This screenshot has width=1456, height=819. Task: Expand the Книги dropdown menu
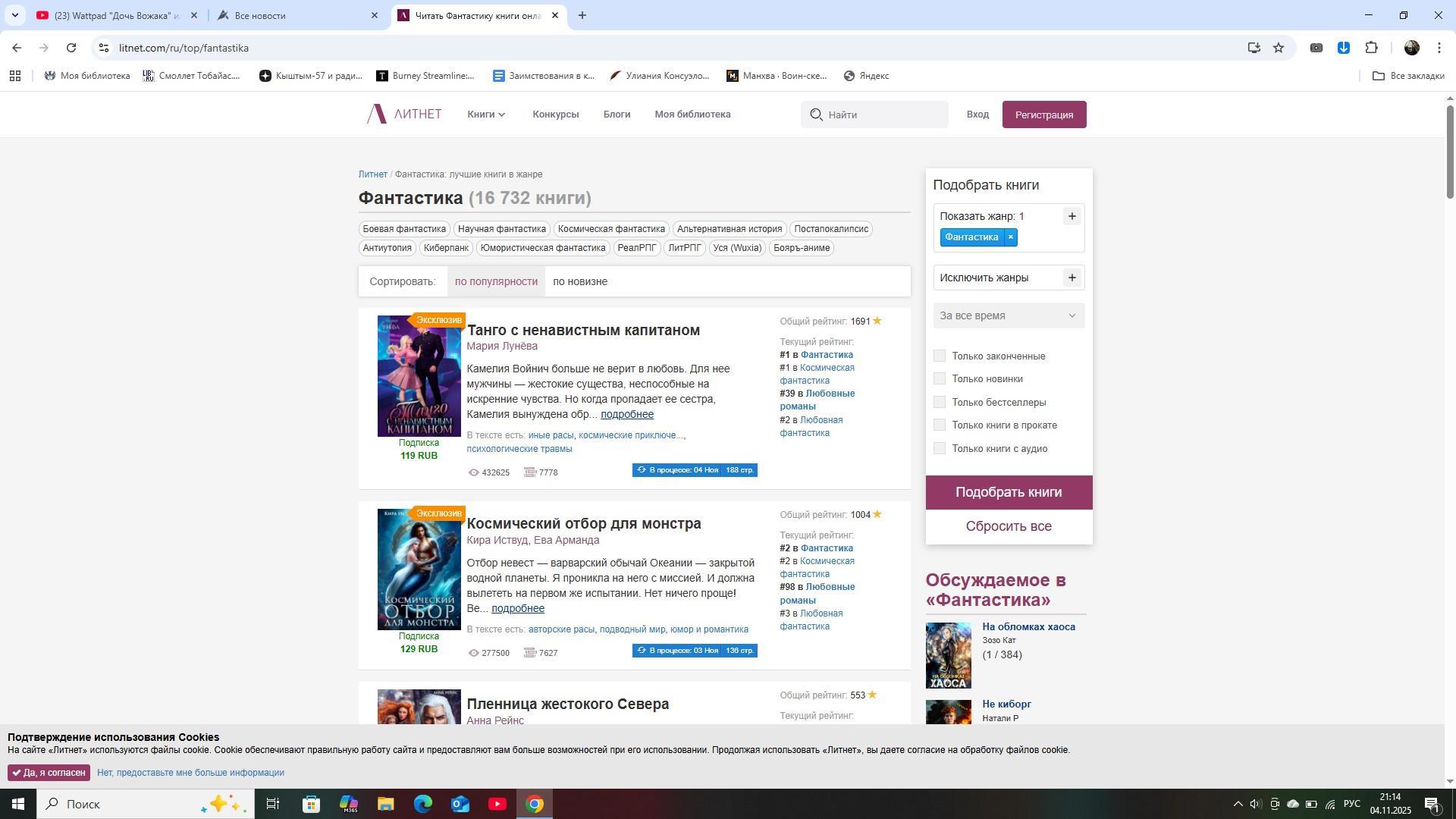click(486, 115)
